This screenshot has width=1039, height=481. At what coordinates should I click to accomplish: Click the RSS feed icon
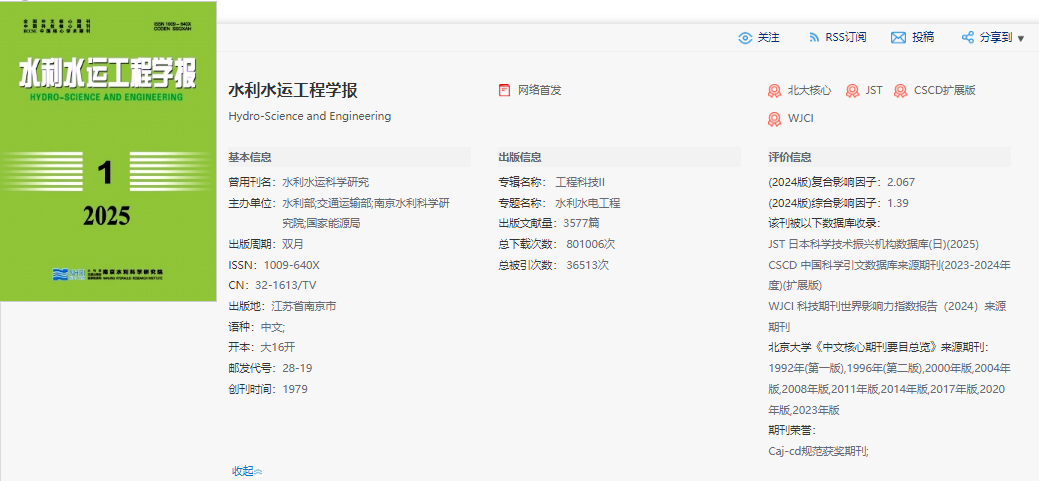pos(814,38)
